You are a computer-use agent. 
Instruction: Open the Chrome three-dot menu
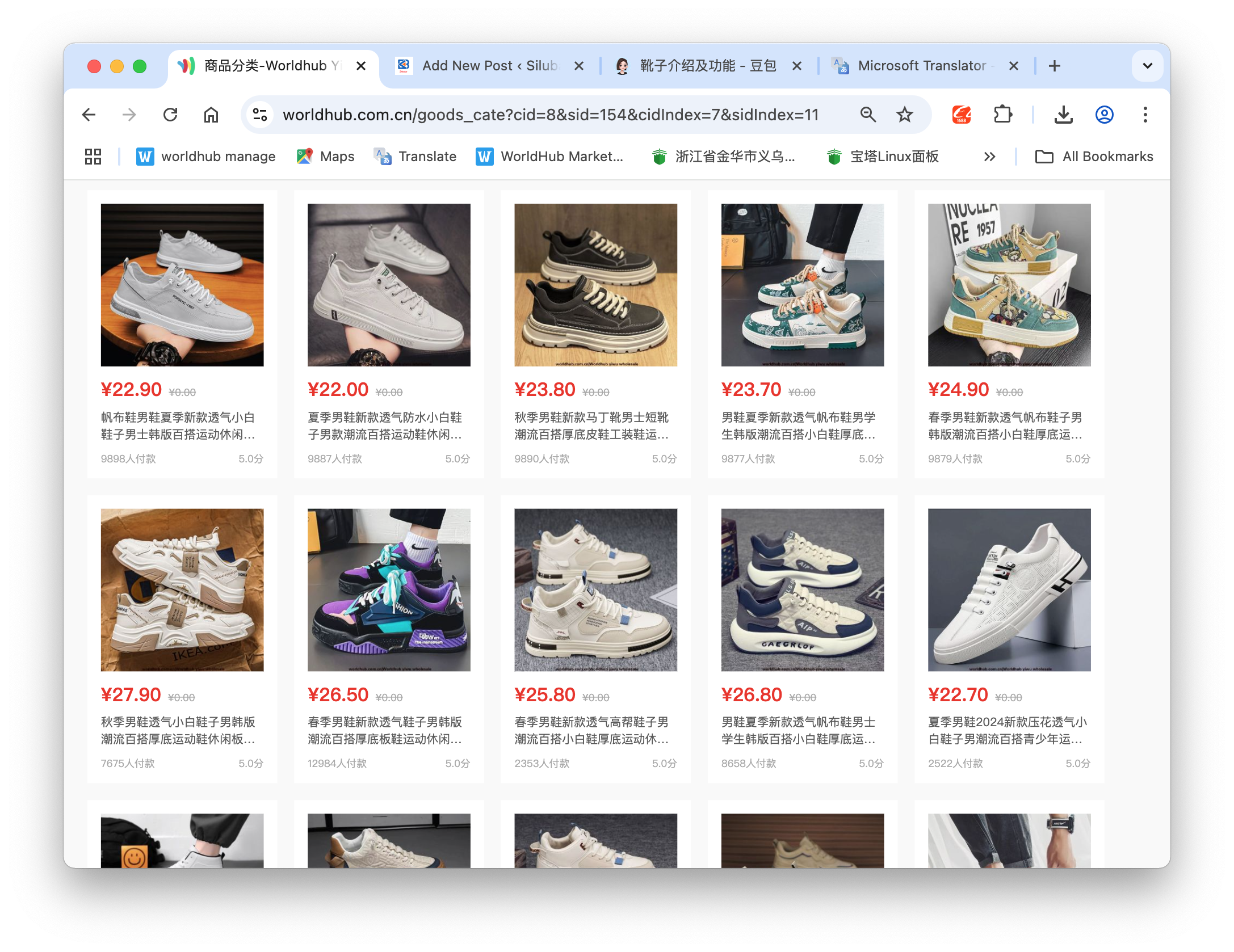click(1145, 115)
